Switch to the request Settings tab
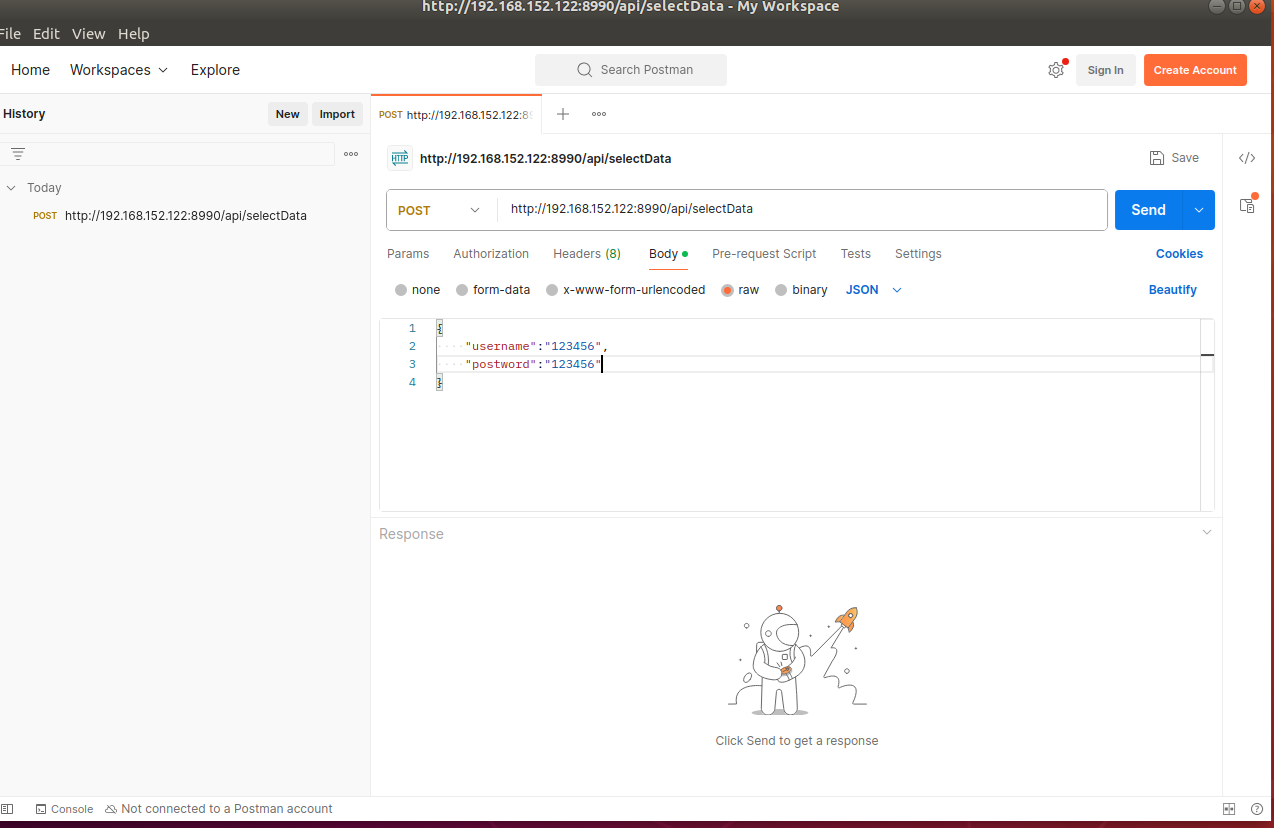 click(918, 254)
